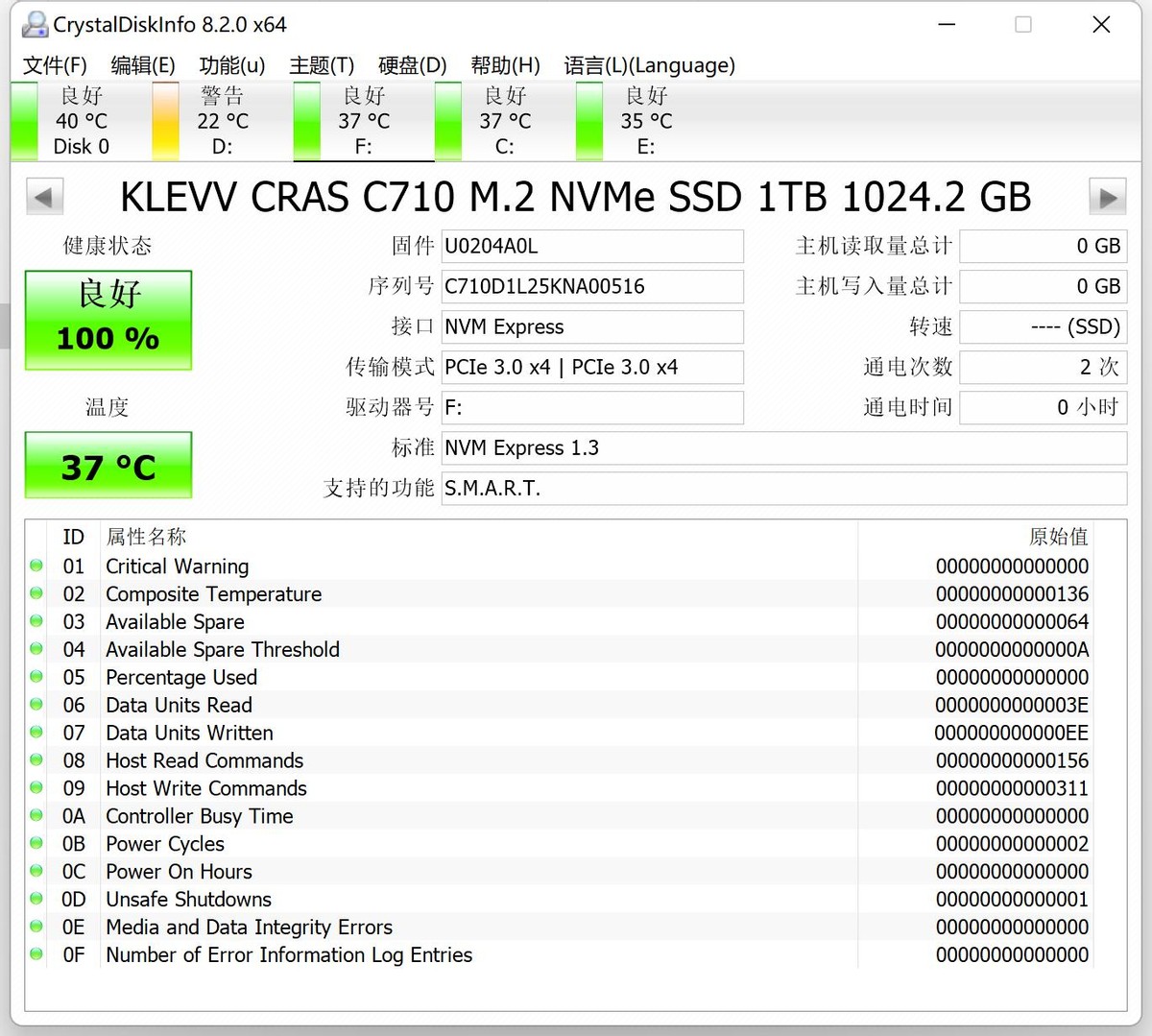Open the 功能(u) menu
The height and width of the screenshot is (1036, 1152).
[x=231, y=65]
